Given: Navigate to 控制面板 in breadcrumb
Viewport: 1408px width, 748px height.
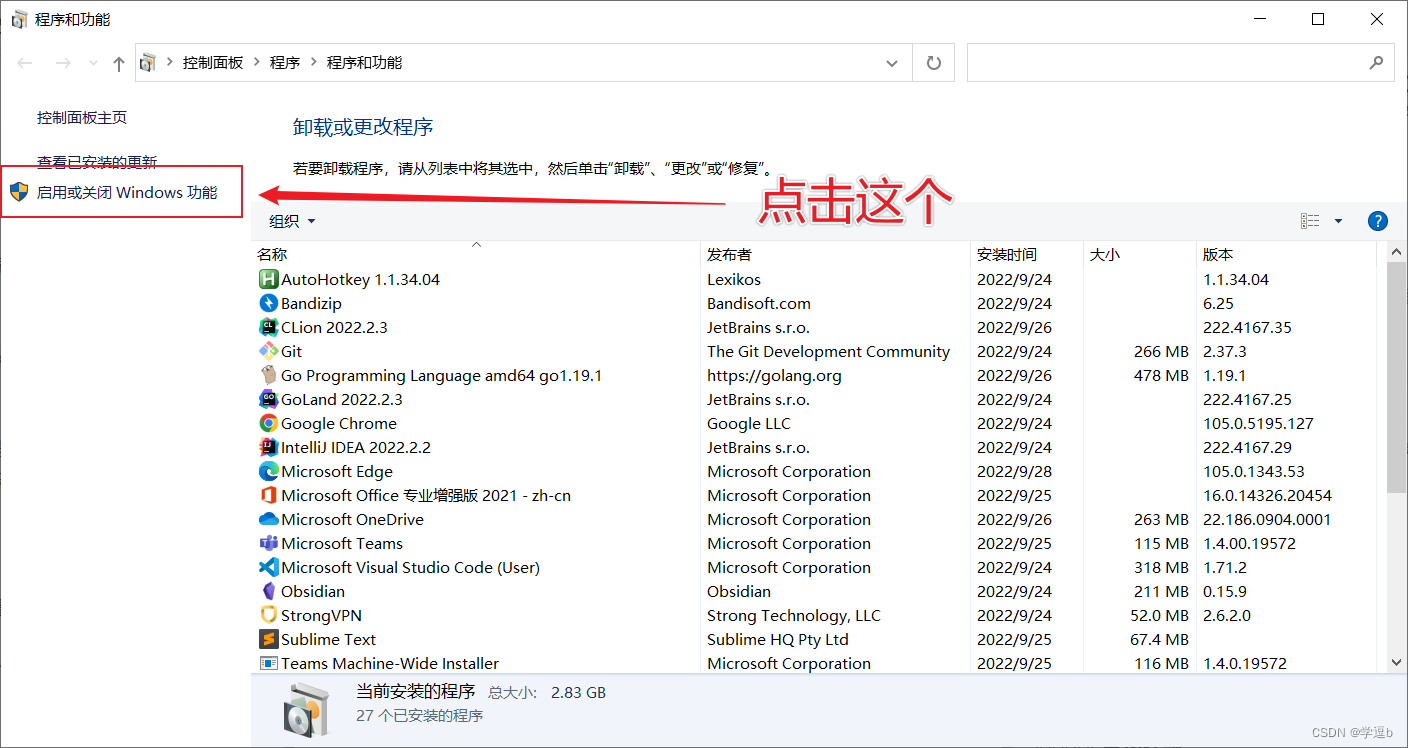Looking at the screenshot, I should coord(213,63).
